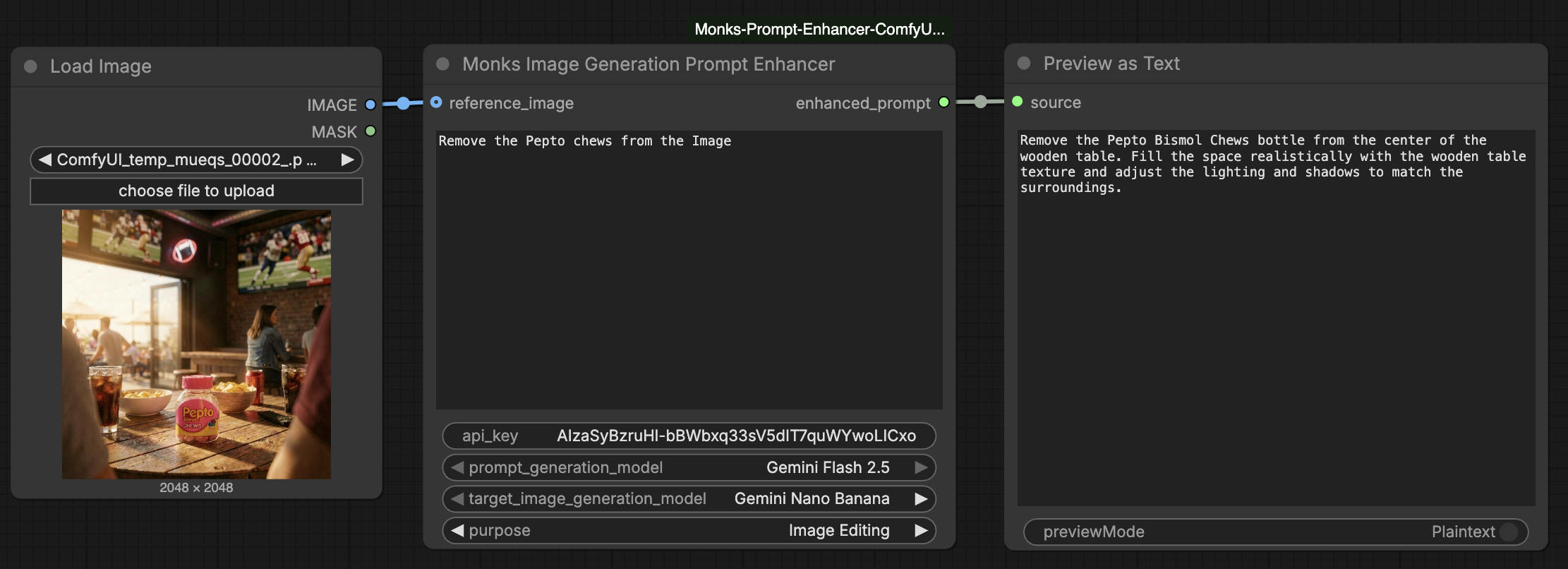Click the Monks-Prompt-Enhancer-ComfyU... badge label

(819, 29)
